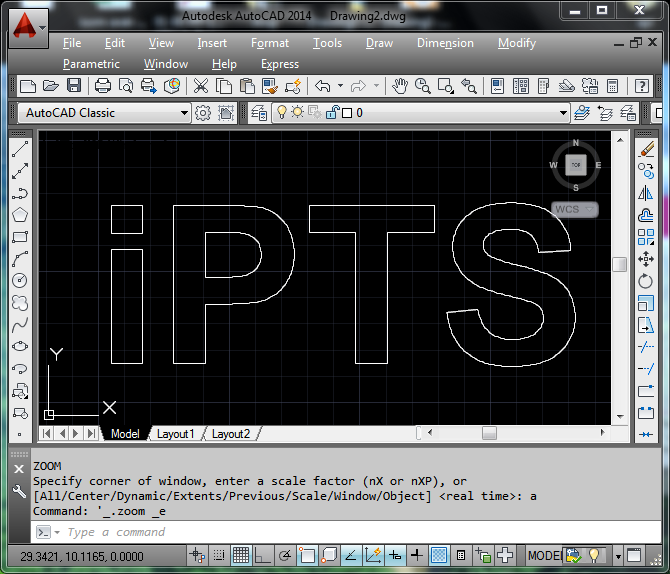Activate the Move tool
Viewport: 670px width, 574px height.
click(646, 259)
